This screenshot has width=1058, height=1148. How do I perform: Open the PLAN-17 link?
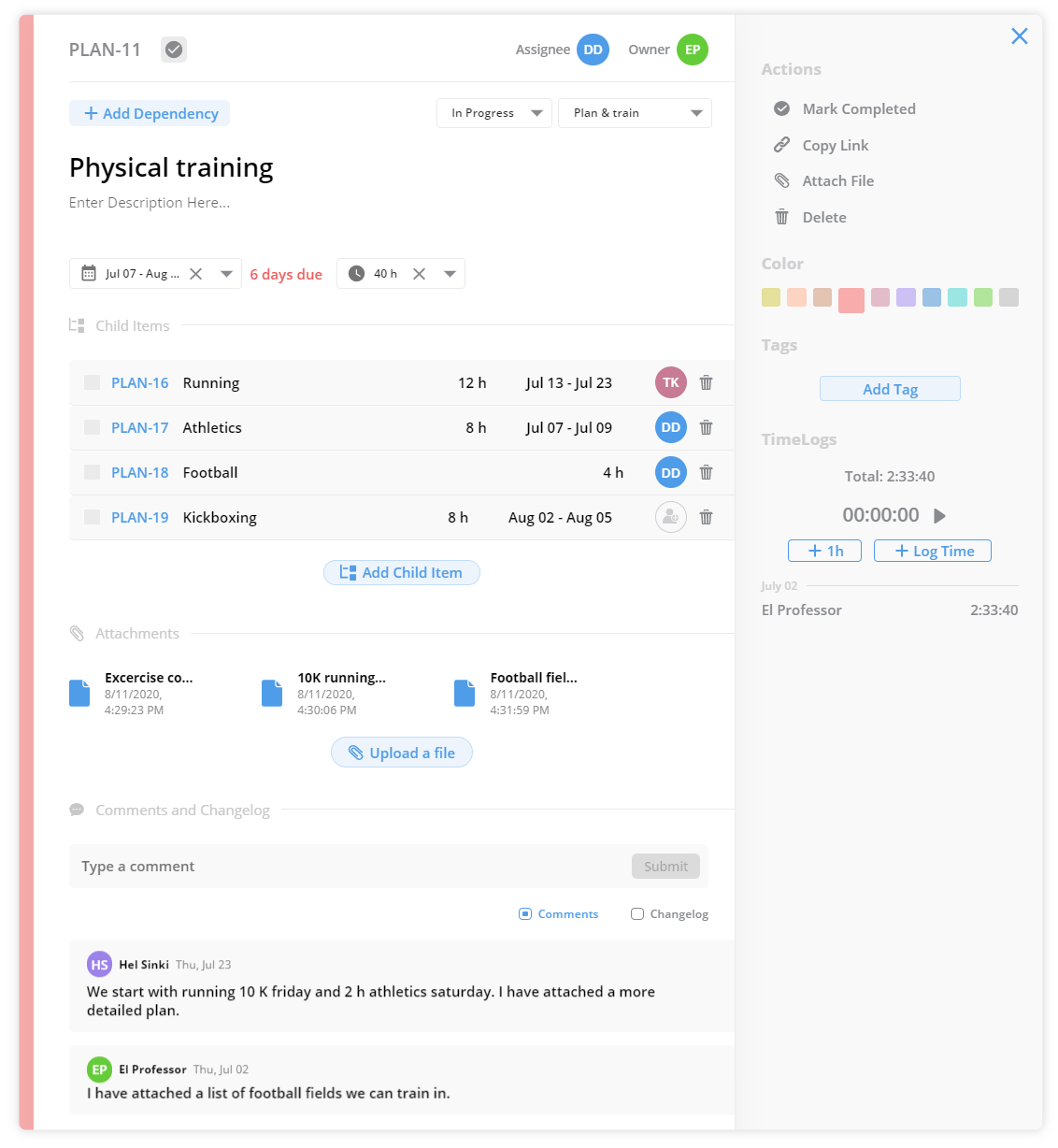click(140, 427)
